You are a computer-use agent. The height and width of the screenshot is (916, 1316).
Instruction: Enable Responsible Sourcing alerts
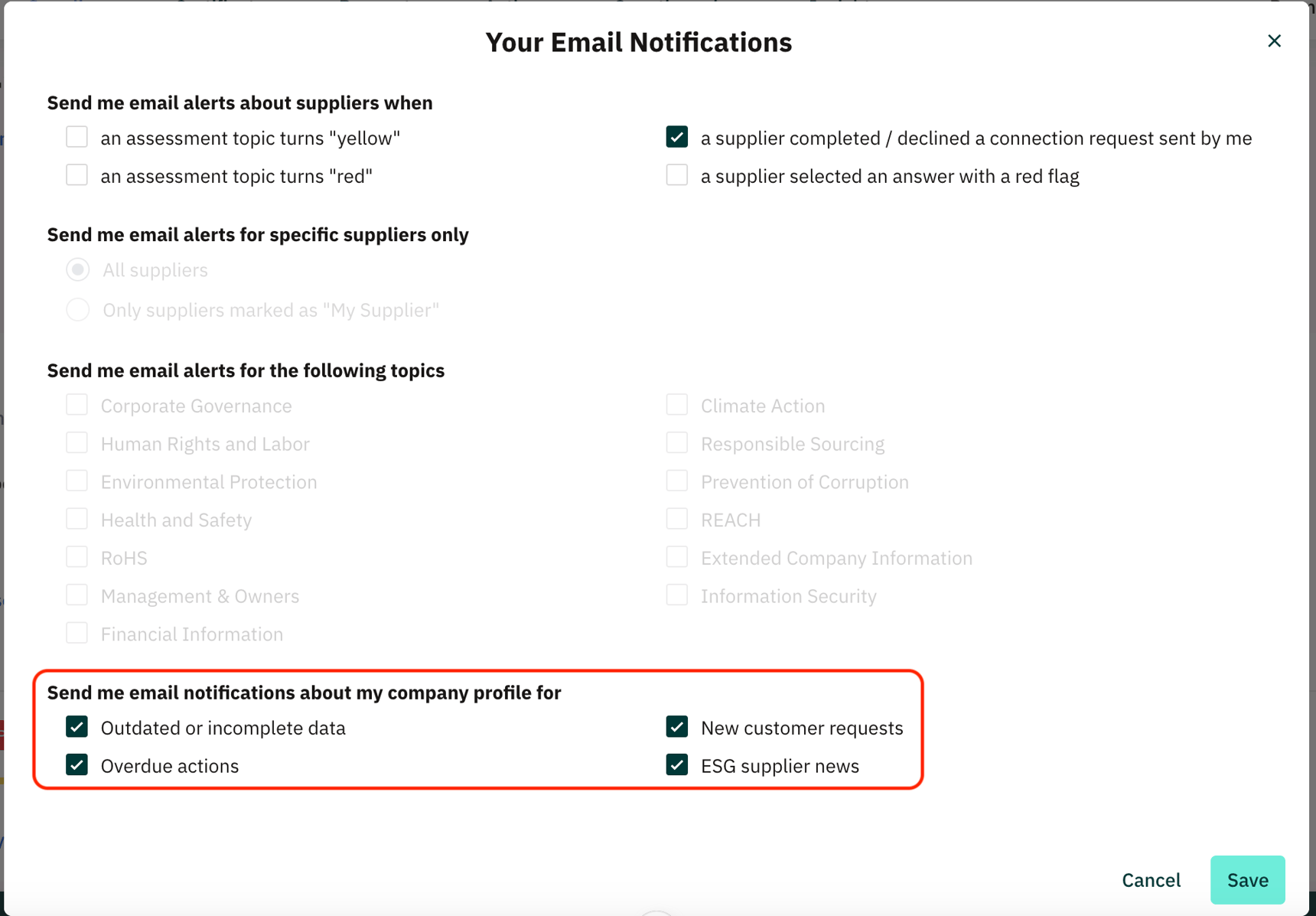pyautogui.click(x=676, y=442)
